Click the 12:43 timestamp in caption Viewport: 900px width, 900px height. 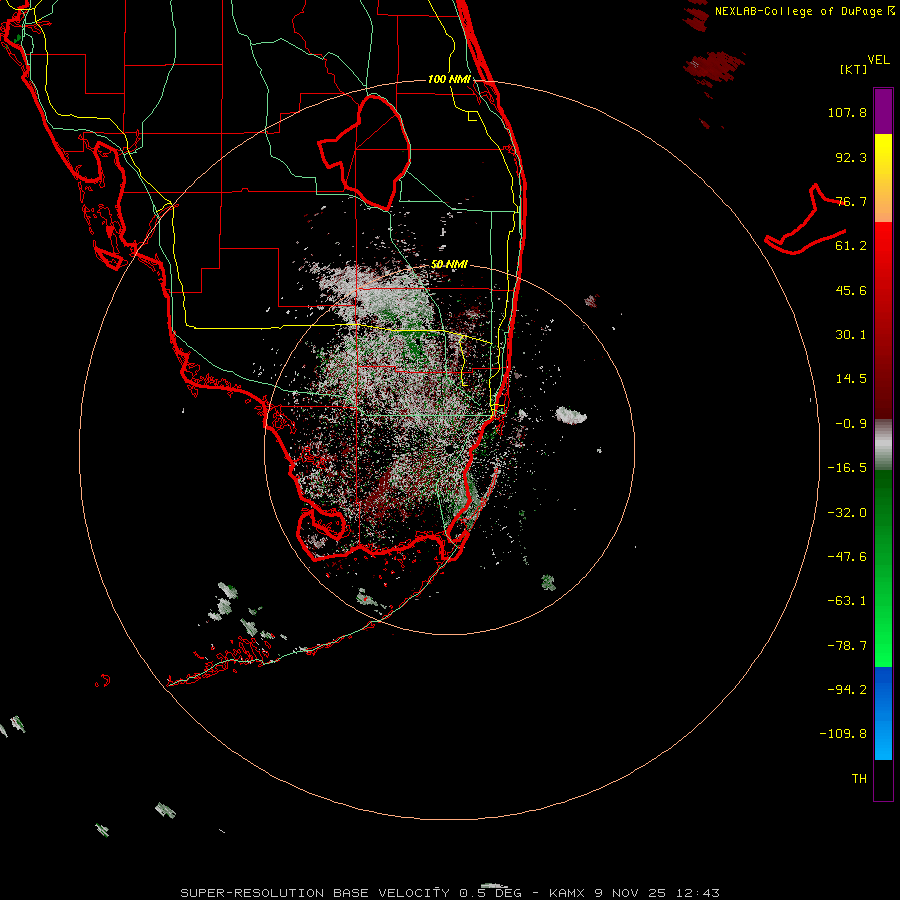pos(697,893)
